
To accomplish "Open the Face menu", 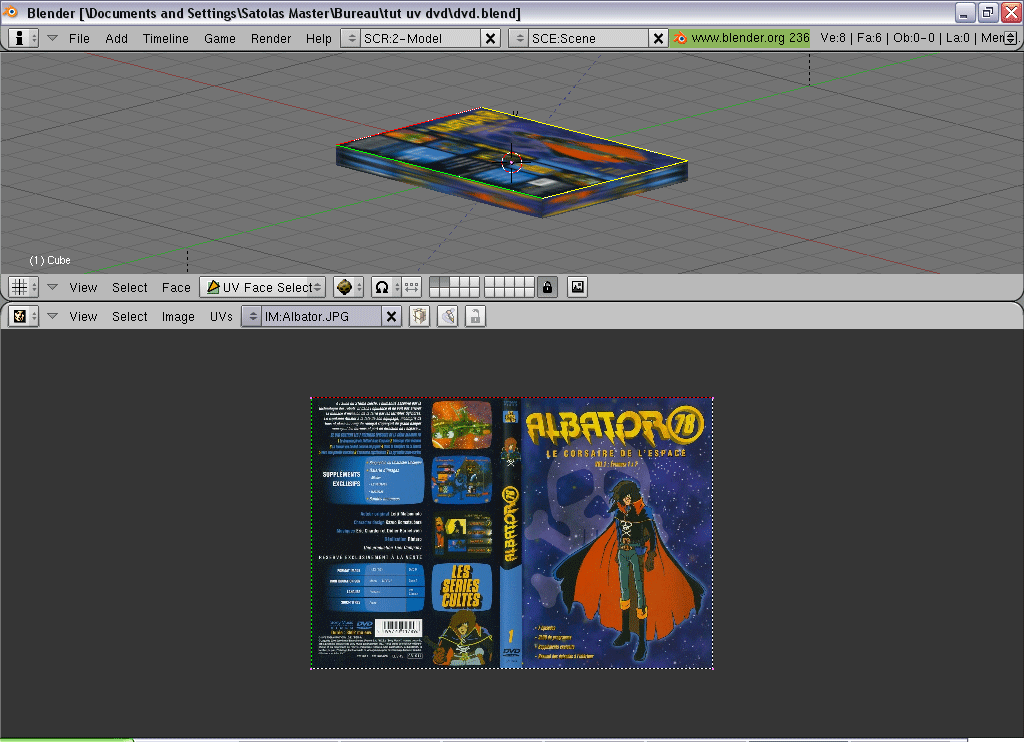I will (176, 287).
